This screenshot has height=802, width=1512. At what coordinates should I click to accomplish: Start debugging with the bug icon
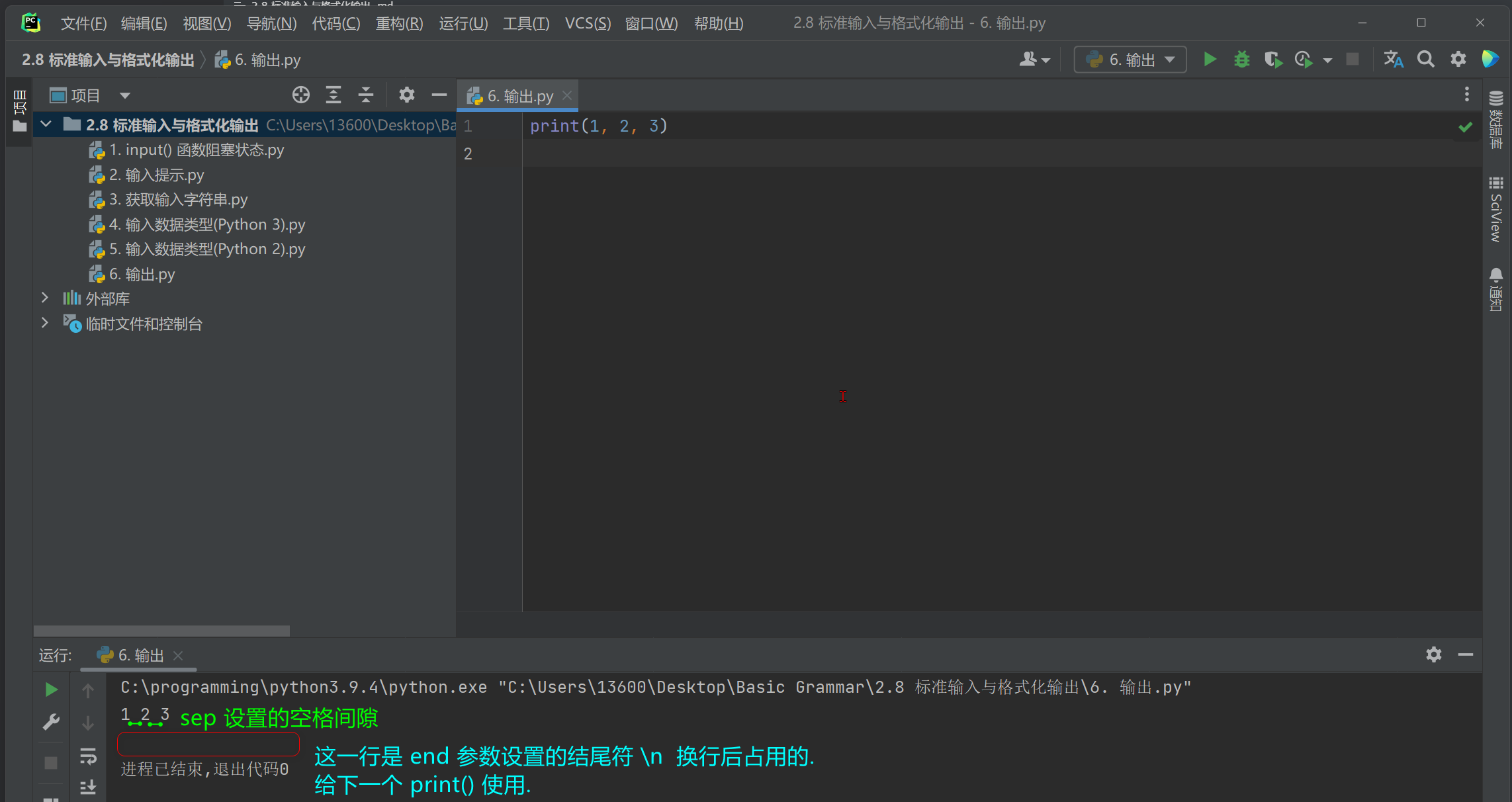pos(1241,60)
